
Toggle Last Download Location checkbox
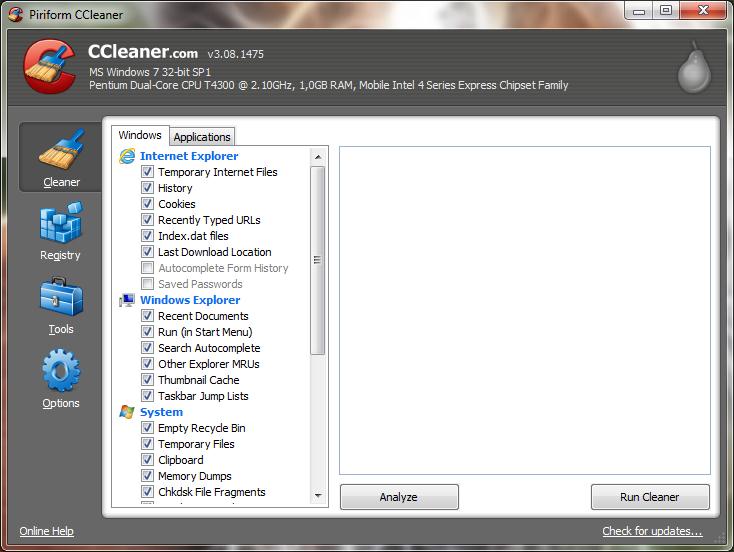(x=147, y=252)
